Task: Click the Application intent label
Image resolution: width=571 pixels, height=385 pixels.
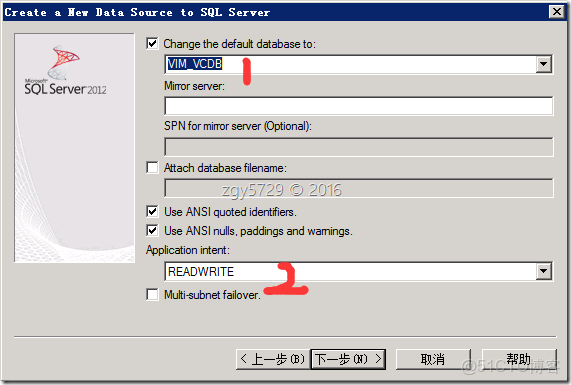Action: coord(188,250)
